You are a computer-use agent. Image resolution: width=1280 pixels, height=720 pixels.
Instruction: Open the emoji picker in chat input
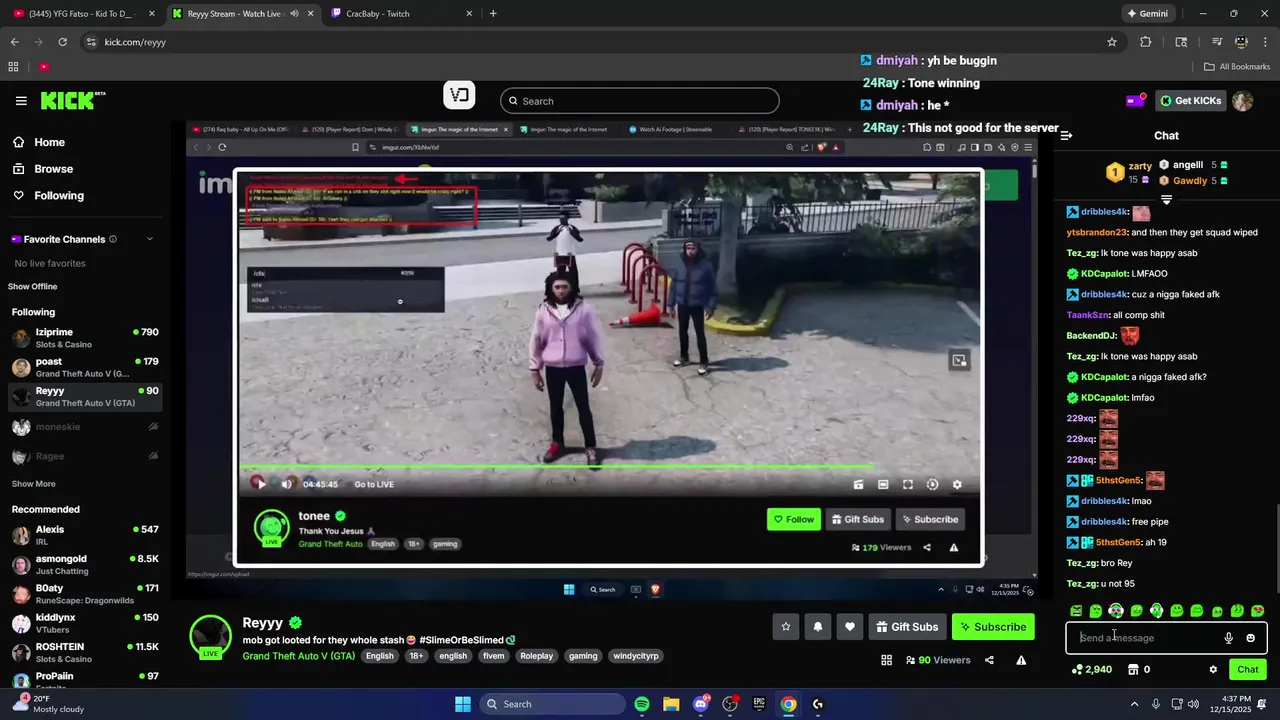(1250, 638)
